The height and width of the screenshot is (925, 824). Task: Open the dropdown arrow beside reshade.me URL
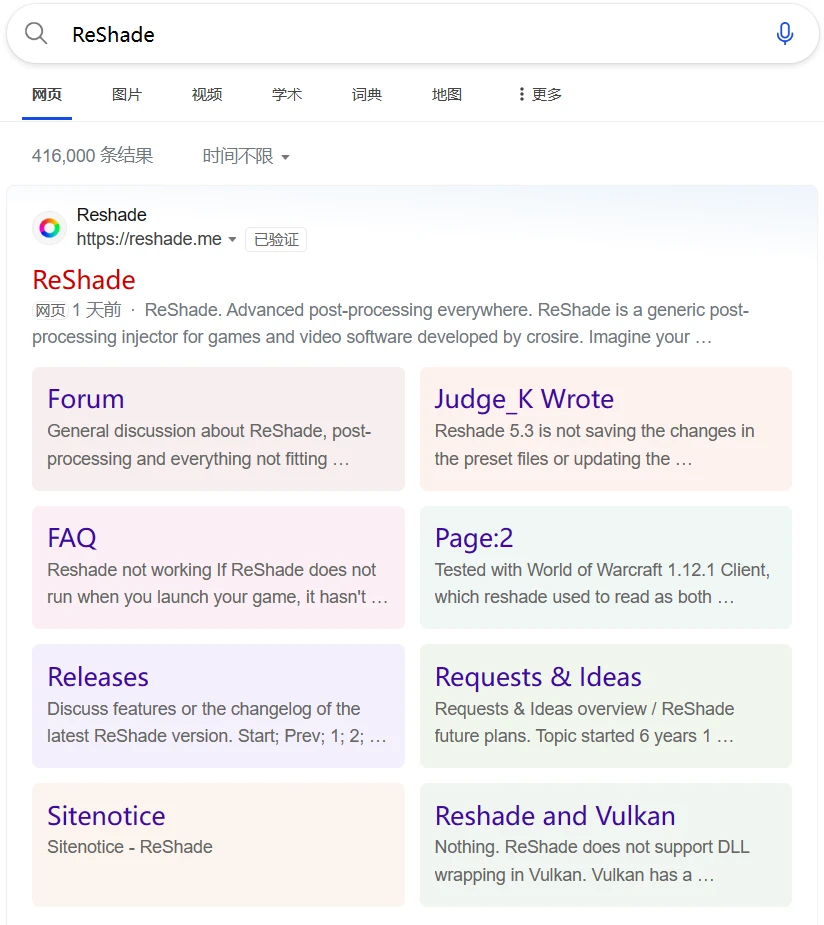click(233, 240)
